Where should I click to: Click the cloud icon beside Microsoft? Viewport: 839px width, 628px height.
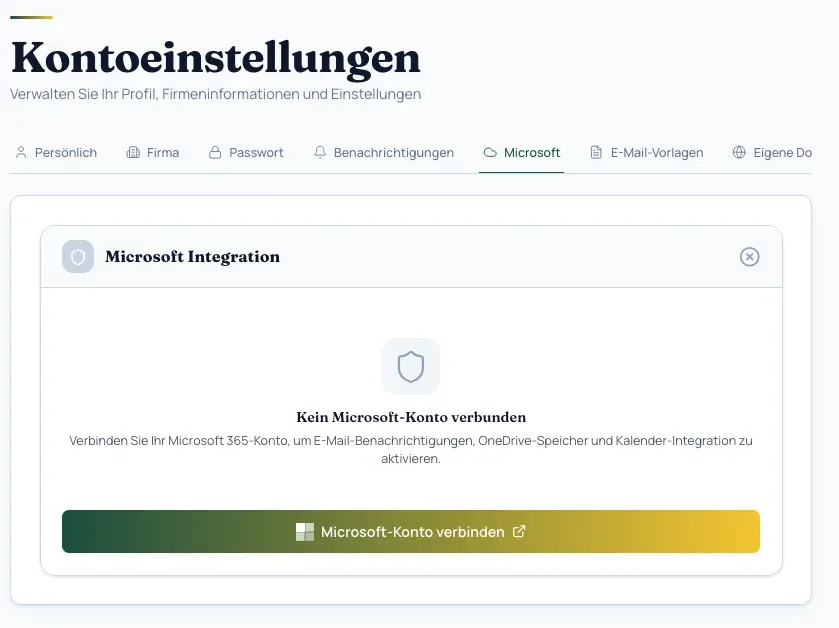coord(490,152)
